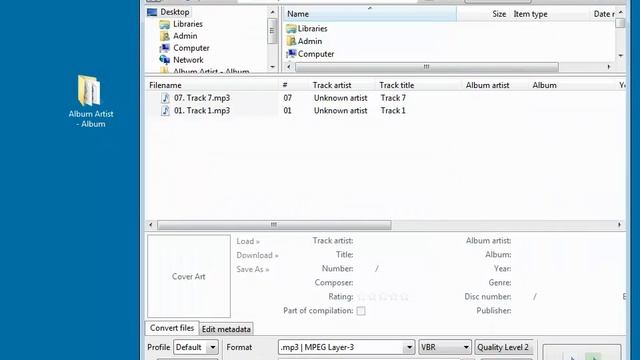
Task: Open the Save As cover art menu
Action: click(252, 269)
